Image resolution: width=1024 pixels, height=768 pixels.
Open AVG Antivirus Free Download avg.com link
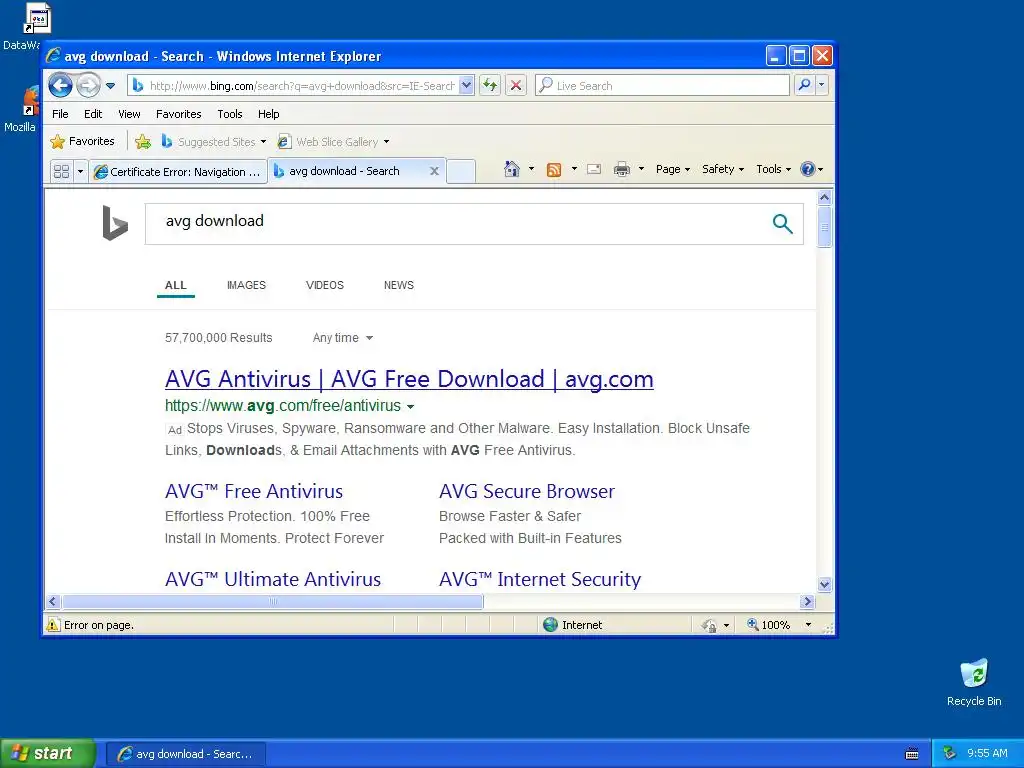409,379
